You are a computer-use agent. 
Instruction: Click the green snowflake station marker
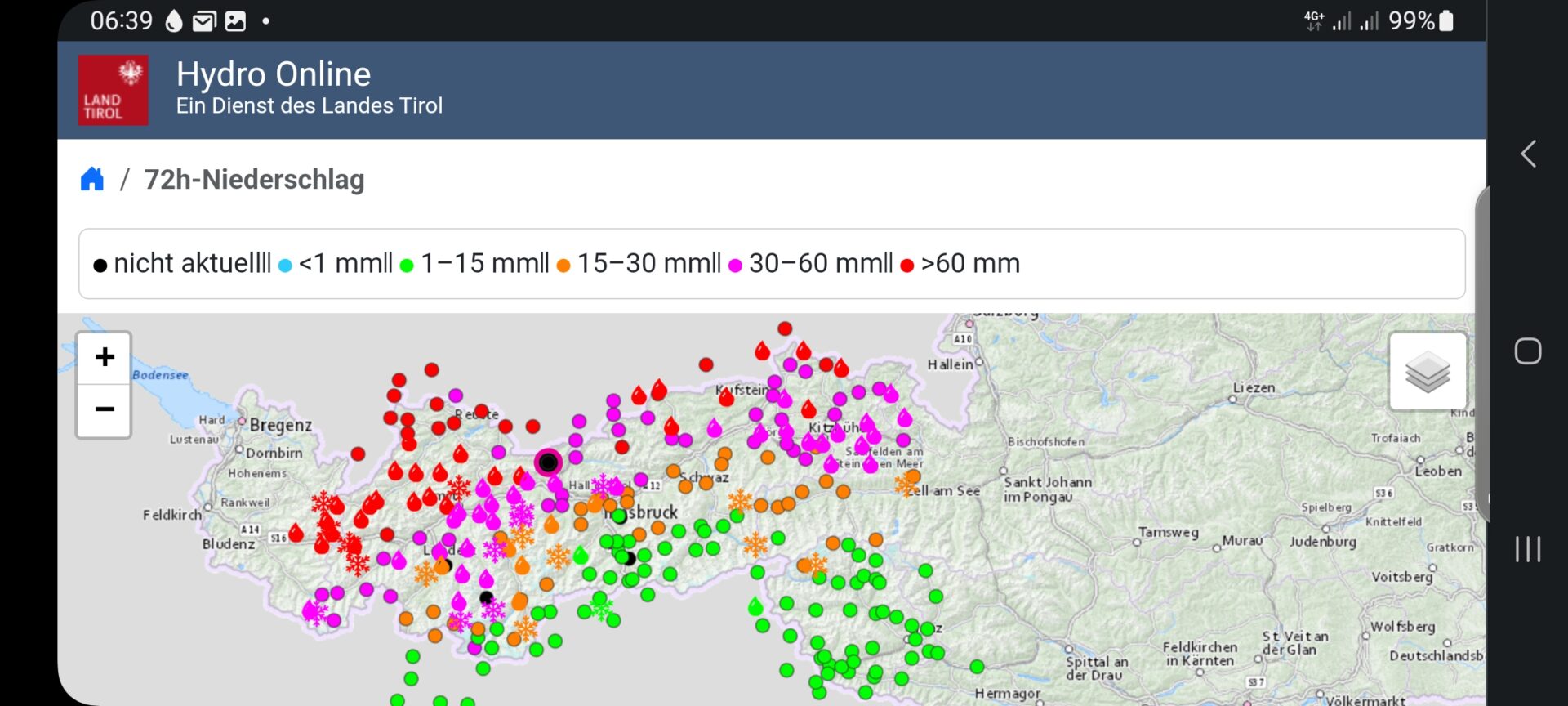(x=601, y=609)
